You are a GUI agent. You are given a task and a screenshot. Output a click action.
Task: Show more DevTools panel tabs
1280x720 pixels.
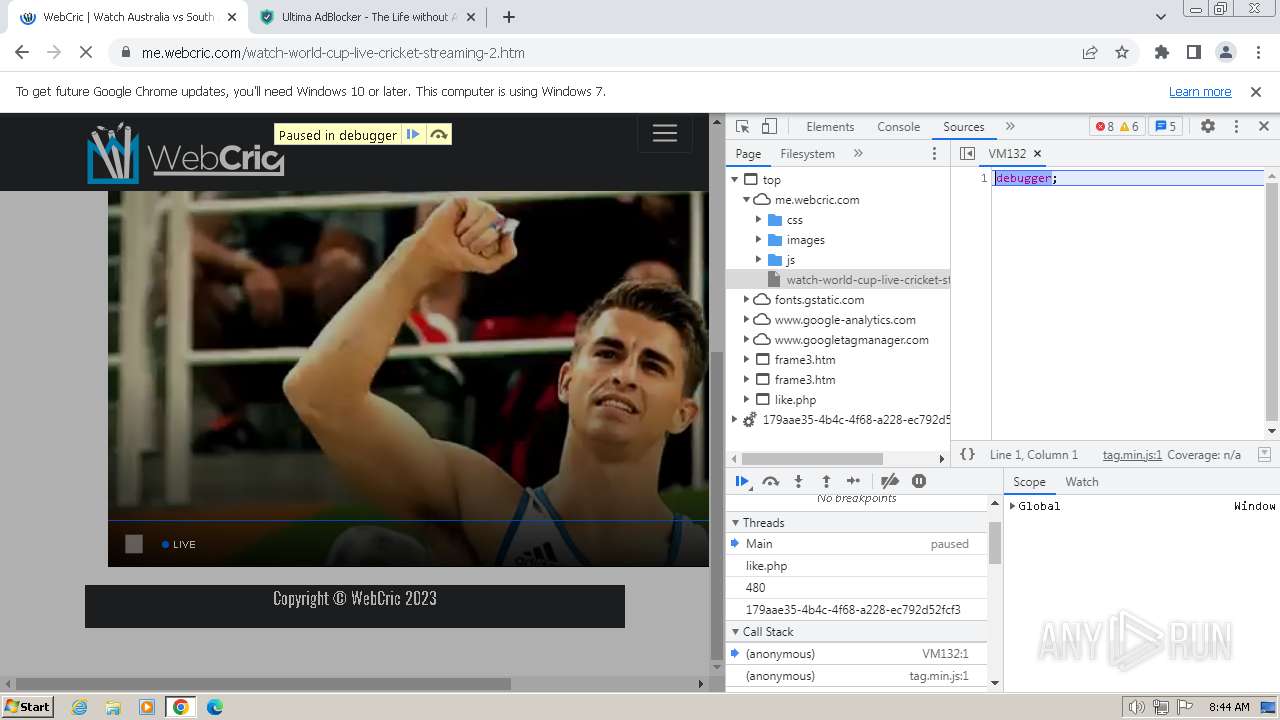pos(1010,127)
